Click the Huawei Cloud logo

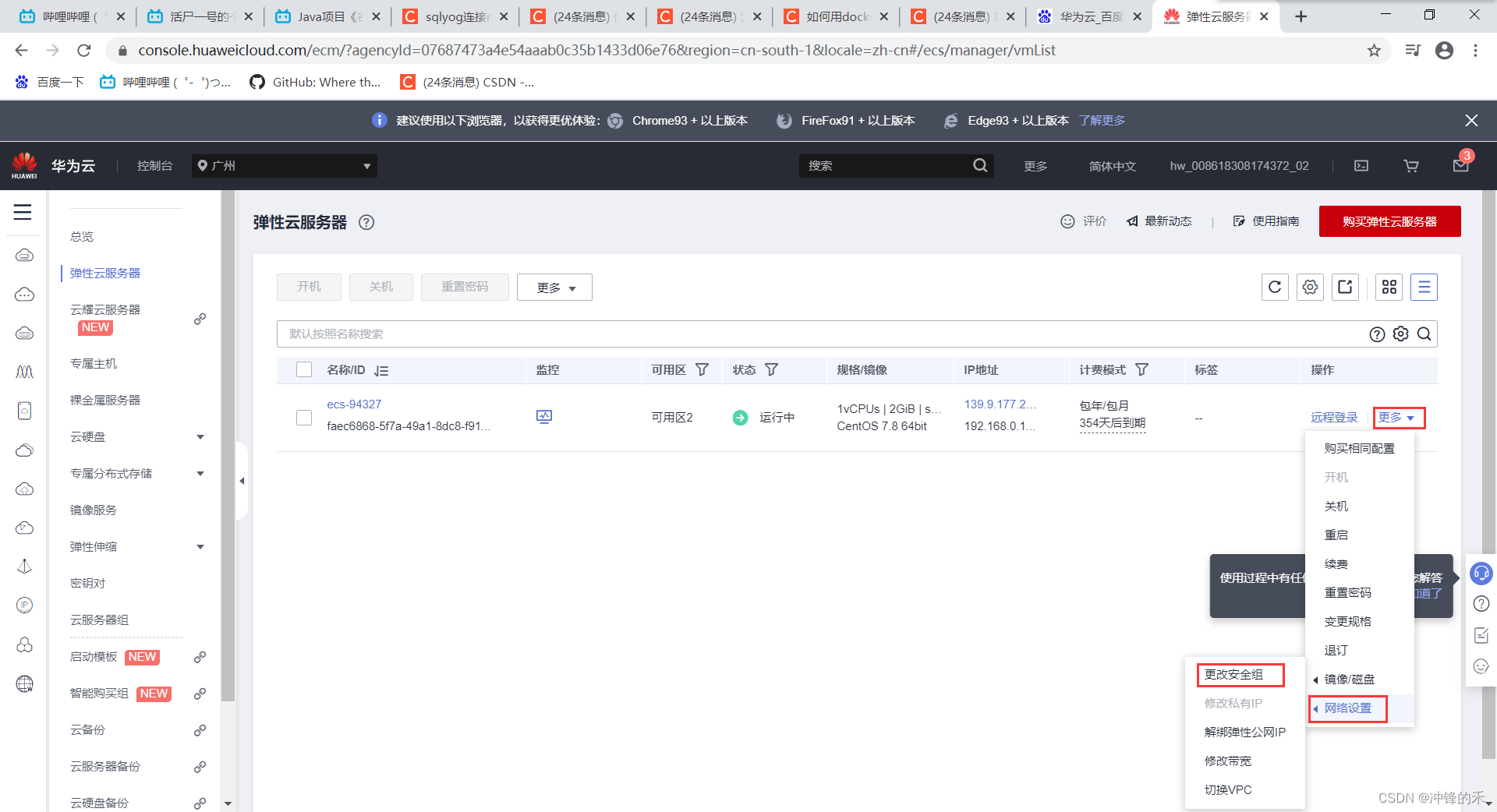tap(24, 165)
